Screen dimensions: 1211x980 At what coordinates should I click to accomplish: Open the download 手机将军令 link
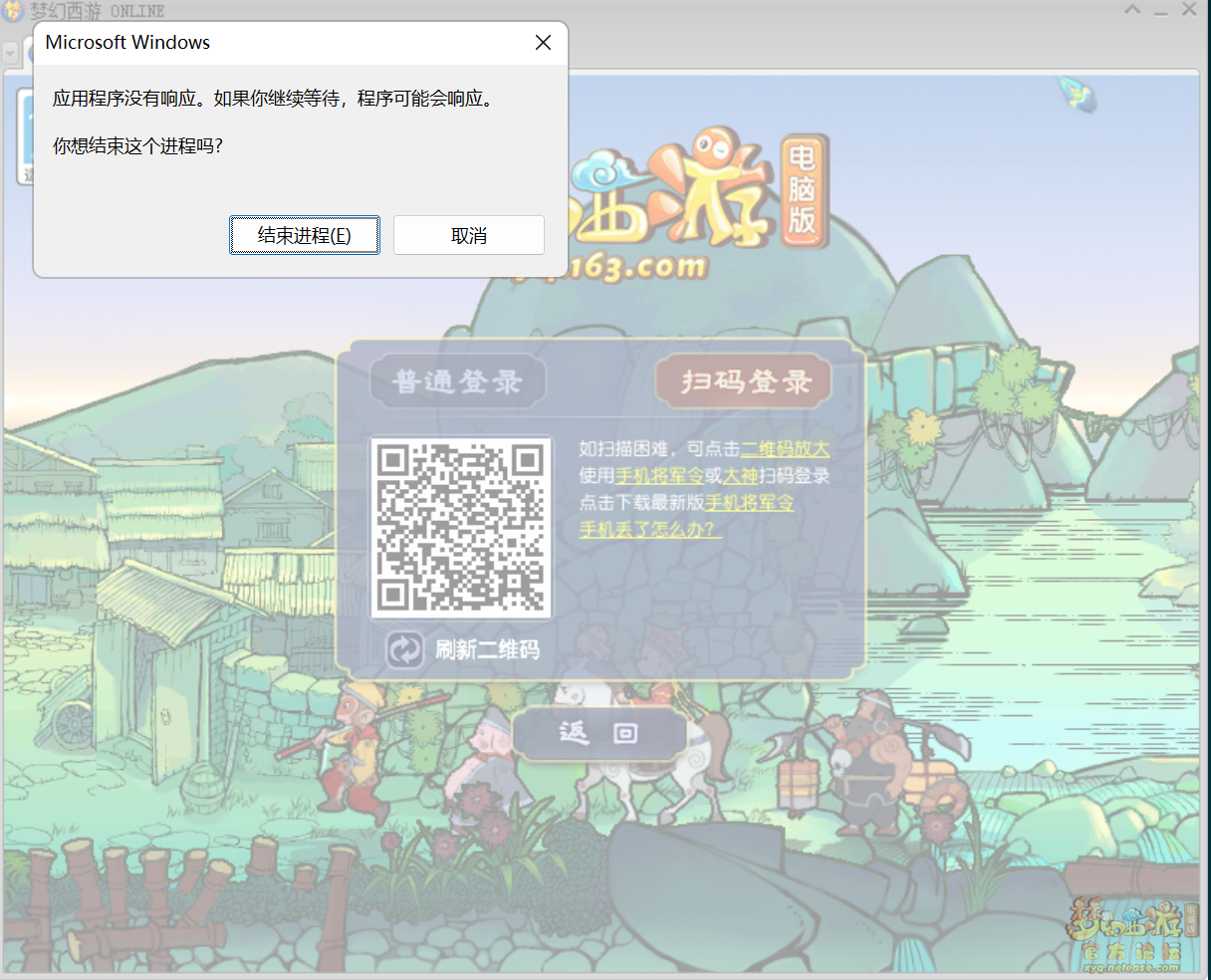750,503
